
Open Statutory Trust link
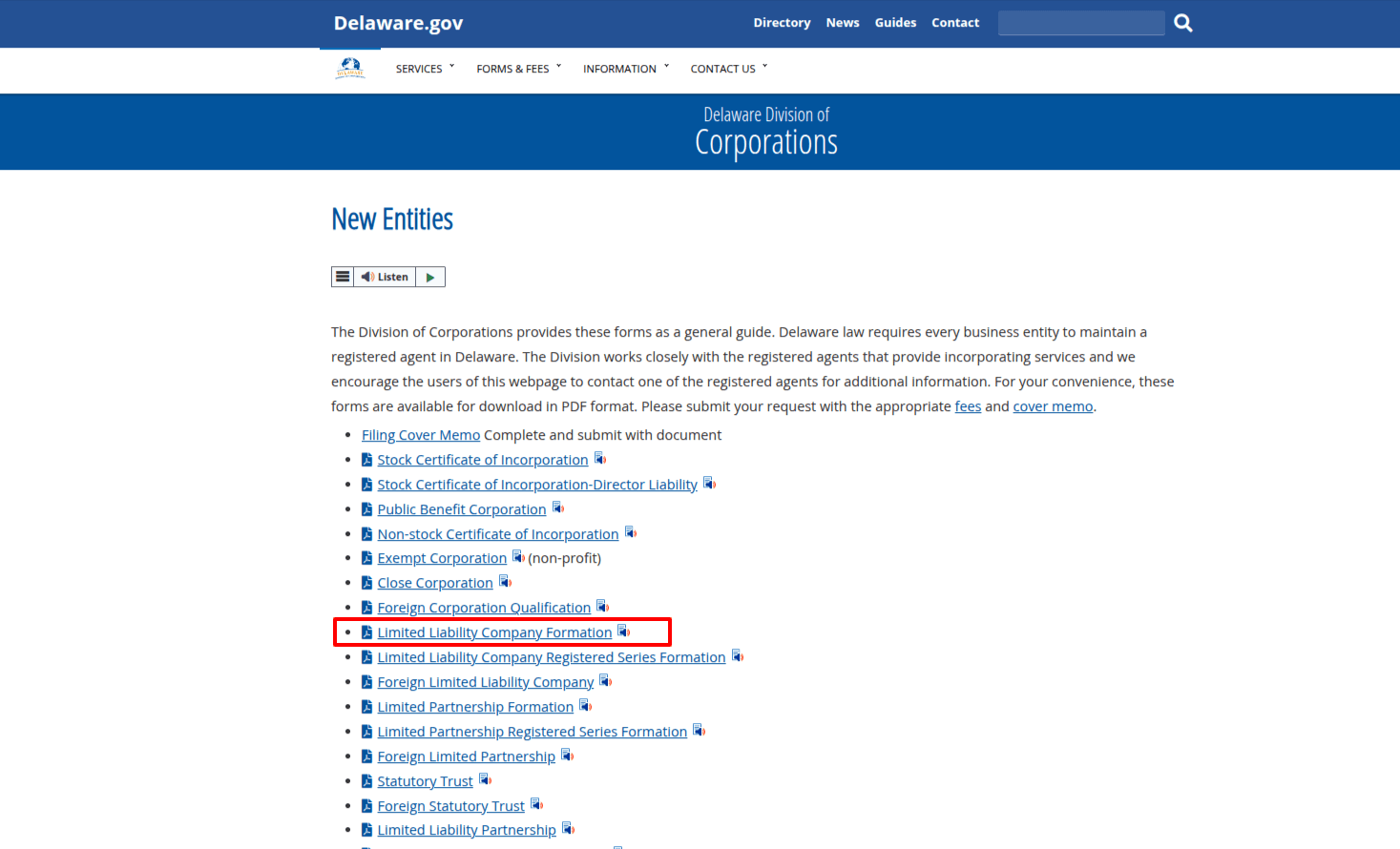pos(425,781)
